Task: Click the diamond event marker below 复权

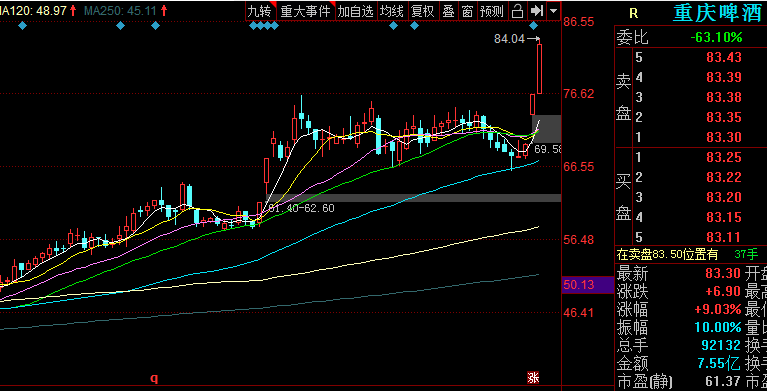Action: coord(414,25)
